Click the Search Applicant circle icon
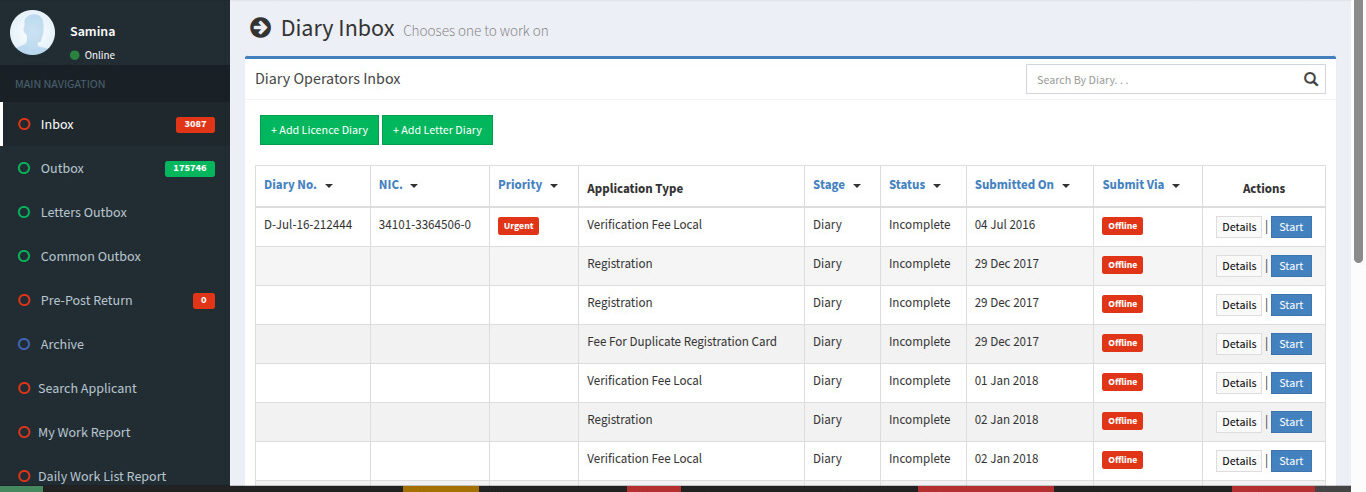This screenshot has height=492, width=1366. [24, 389]
